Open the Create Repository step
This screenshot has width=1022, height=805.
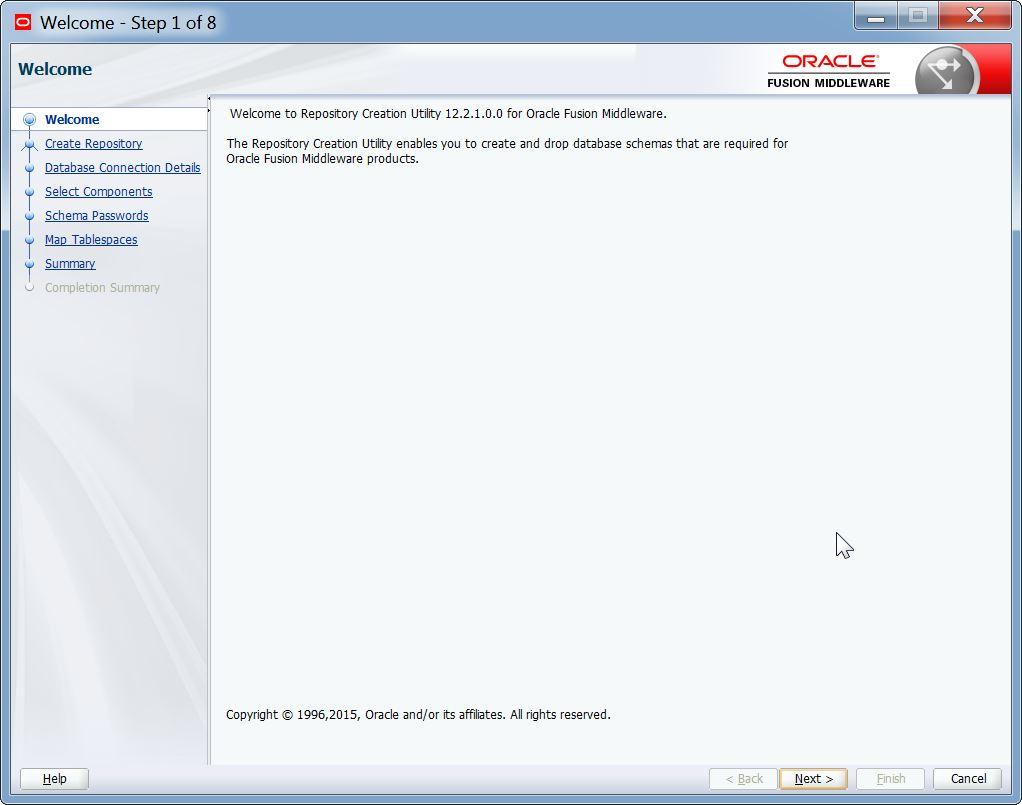pyautogui.click(x=93, y=143)
